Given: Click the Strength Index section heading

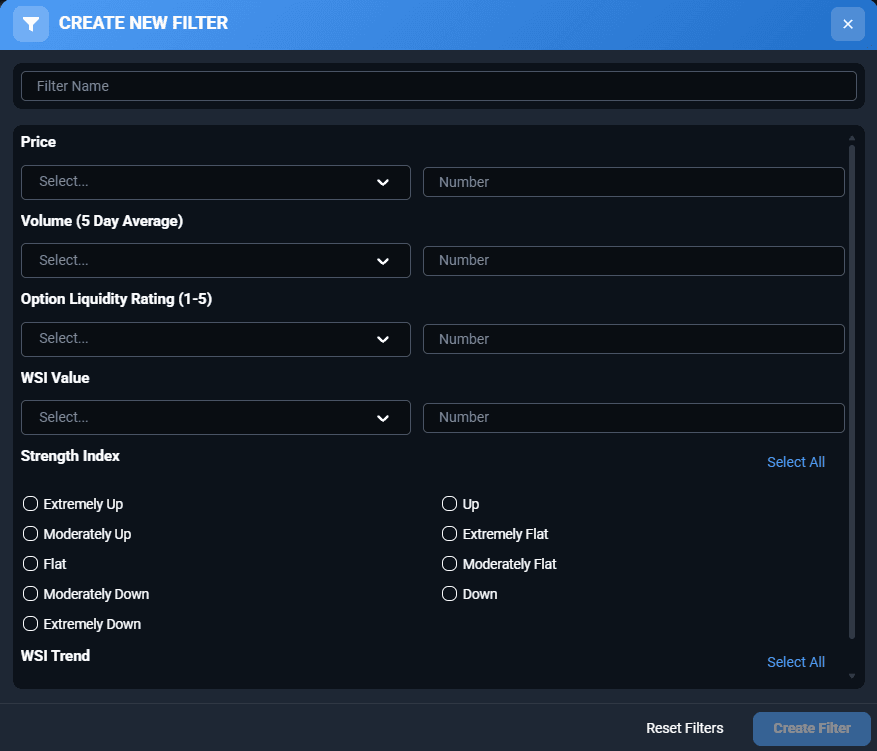Looking at the screenshot, I should 70,456.
